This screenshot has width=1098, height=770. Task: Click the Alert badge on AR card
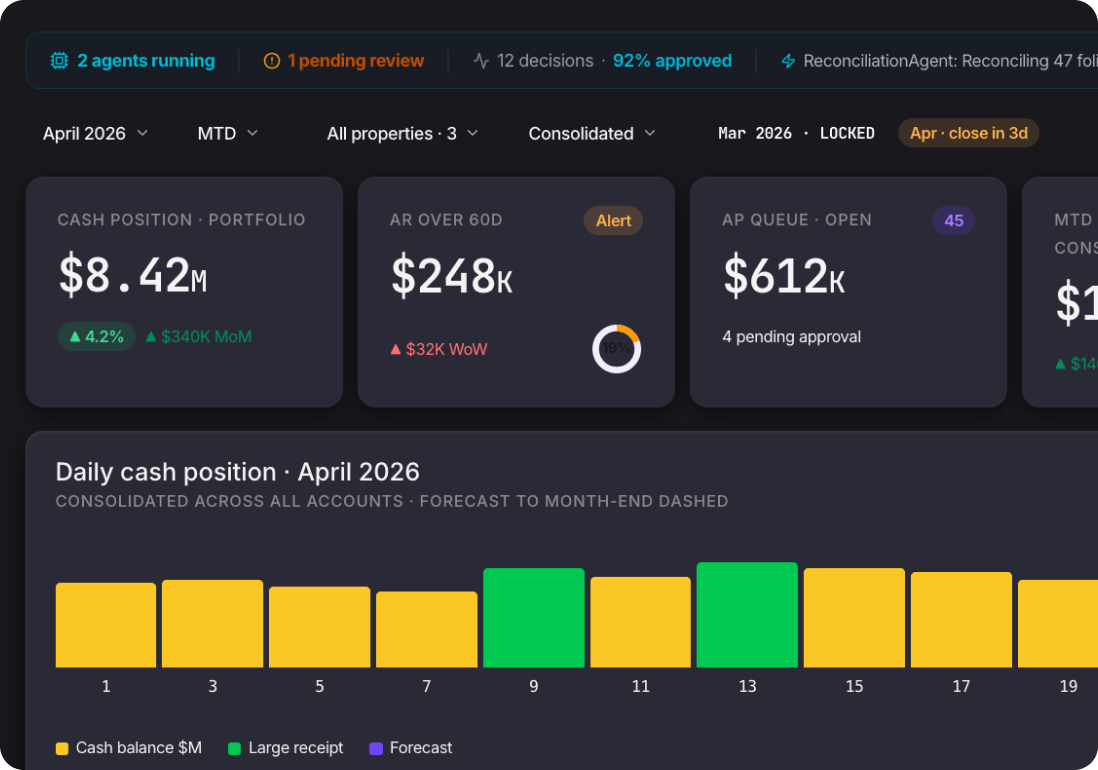[613, 220]
